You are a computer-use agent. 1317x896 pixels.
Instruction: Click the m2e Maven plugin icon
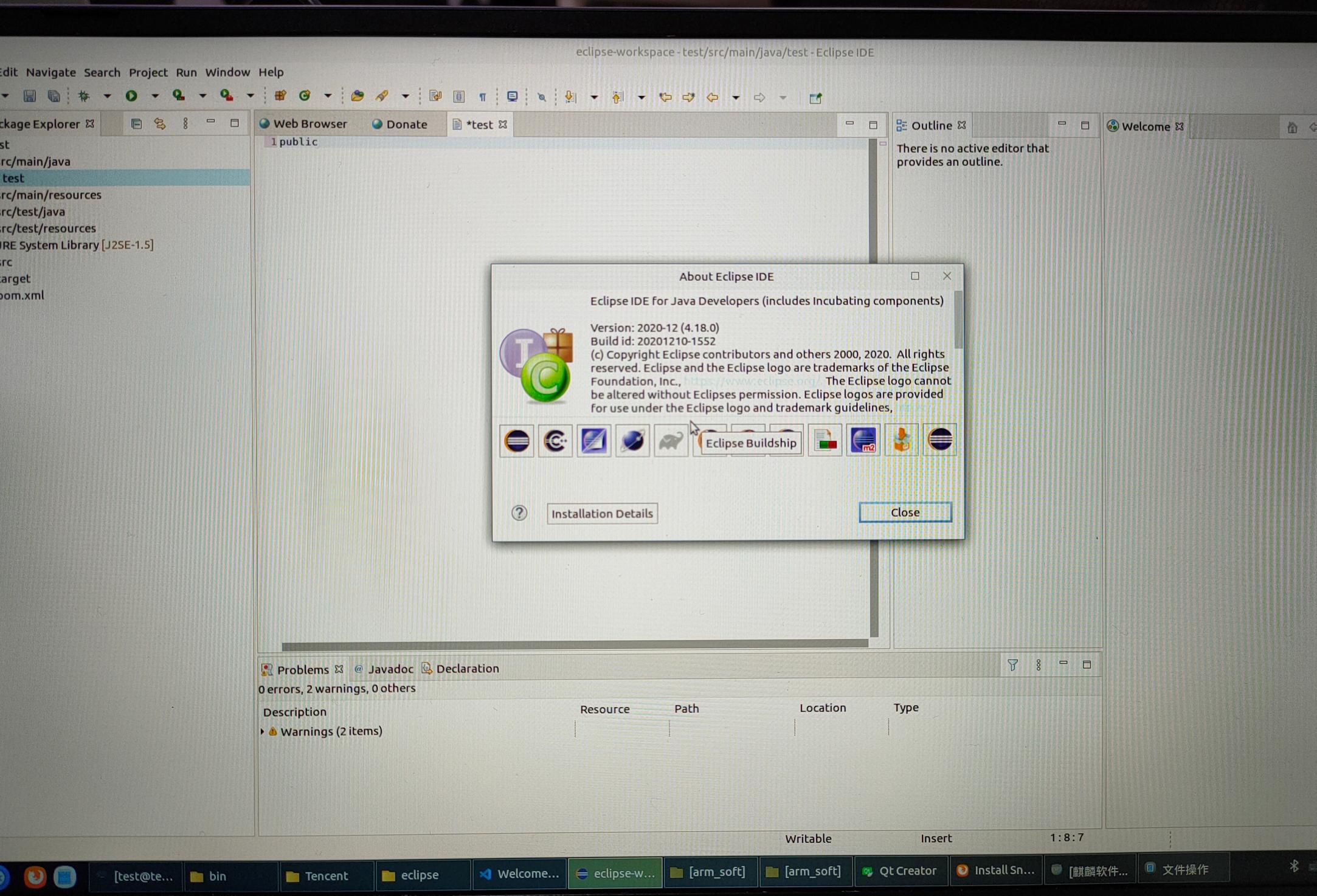[863, 441]
